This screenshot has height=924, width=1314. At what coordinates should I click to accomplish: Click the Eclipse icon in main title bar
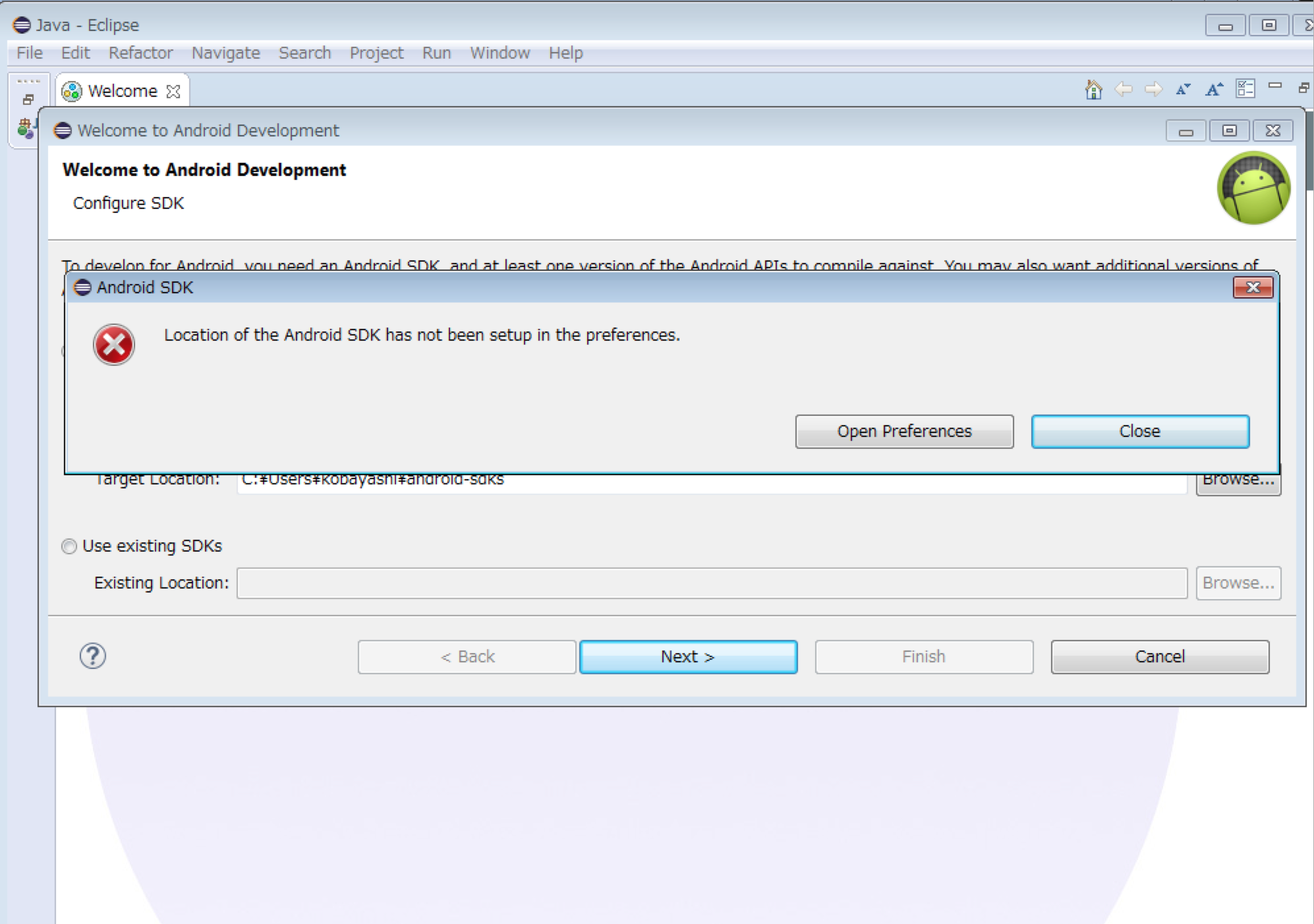(22, 25)
